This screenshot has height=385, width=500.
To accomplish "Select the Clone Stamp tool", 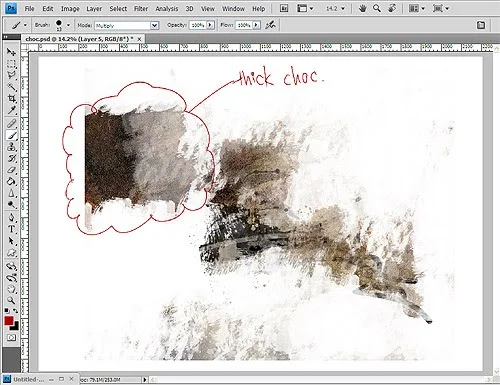I will 11,147.
